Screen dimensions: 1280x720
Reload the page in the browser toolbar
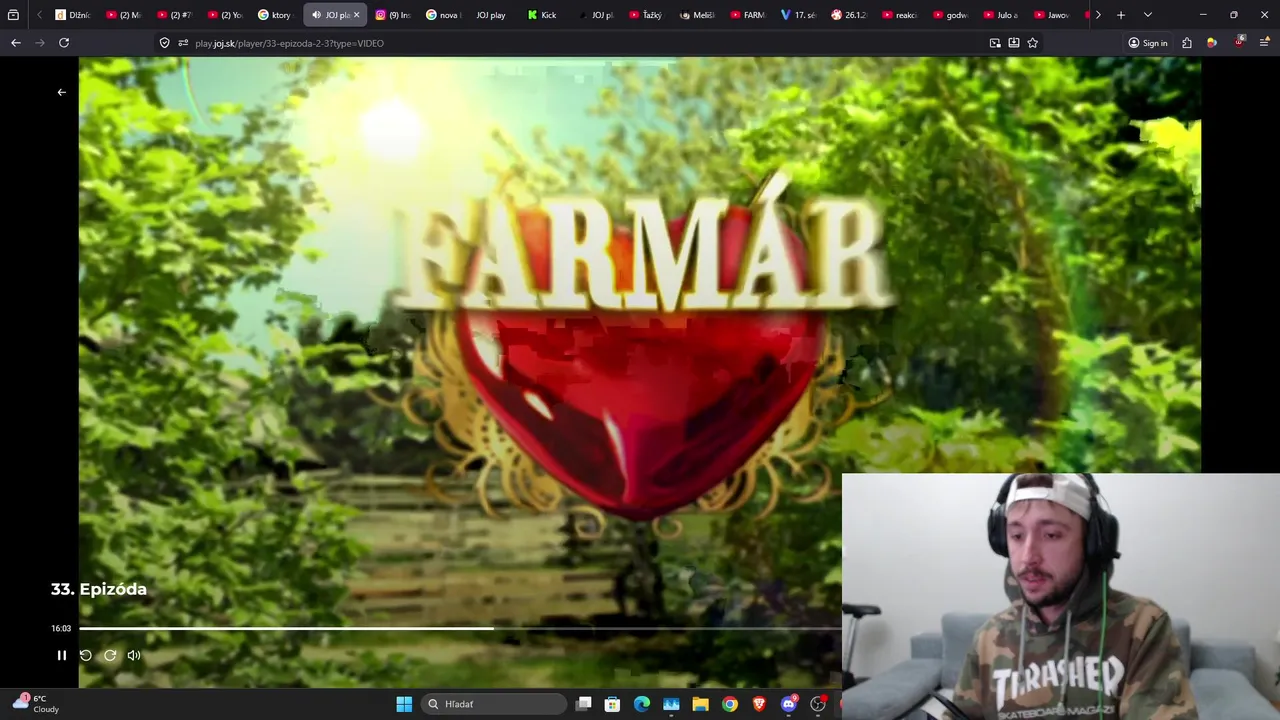tap(64, 43)
